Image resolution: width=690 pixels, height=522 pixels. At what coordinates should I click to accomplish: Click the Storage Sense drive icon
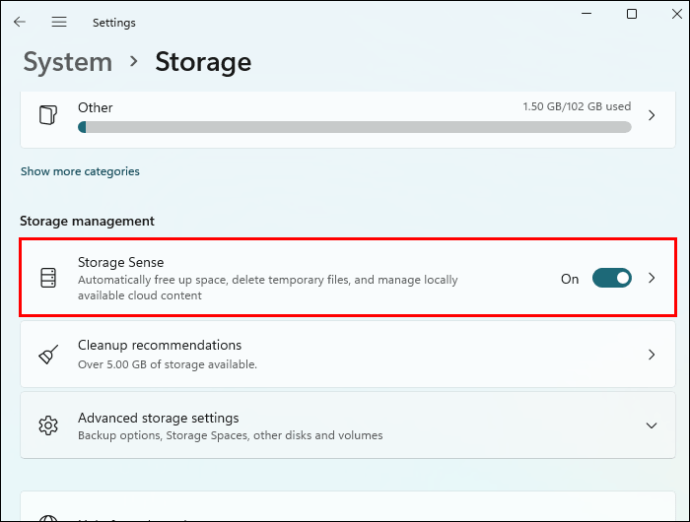[48, 278]
